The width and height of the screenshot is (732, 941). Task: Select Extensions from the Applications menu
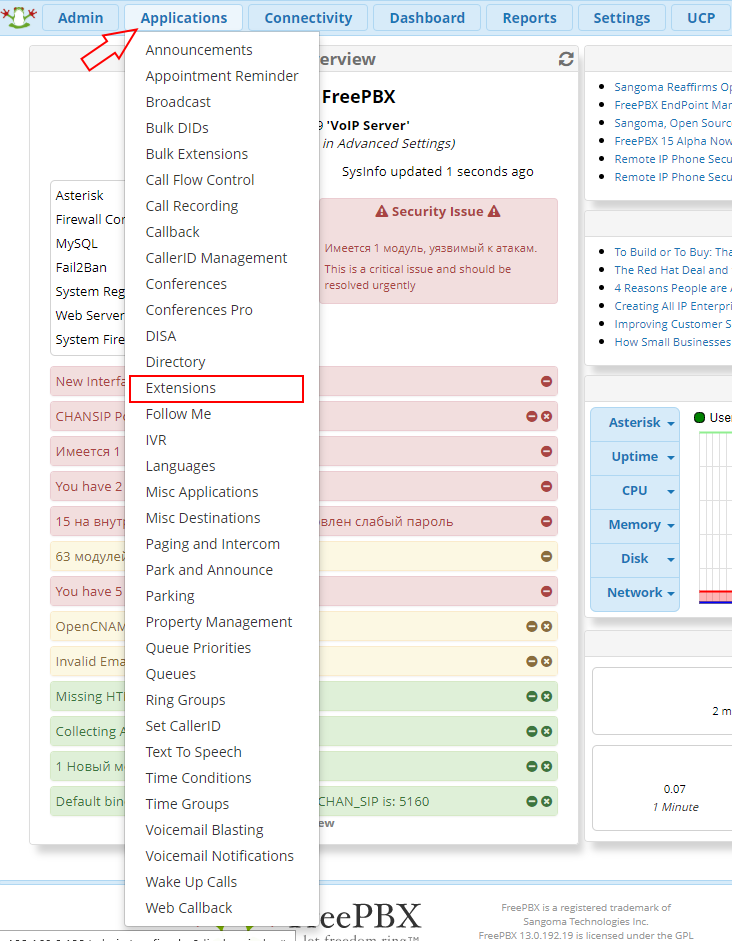pos(181,388)
